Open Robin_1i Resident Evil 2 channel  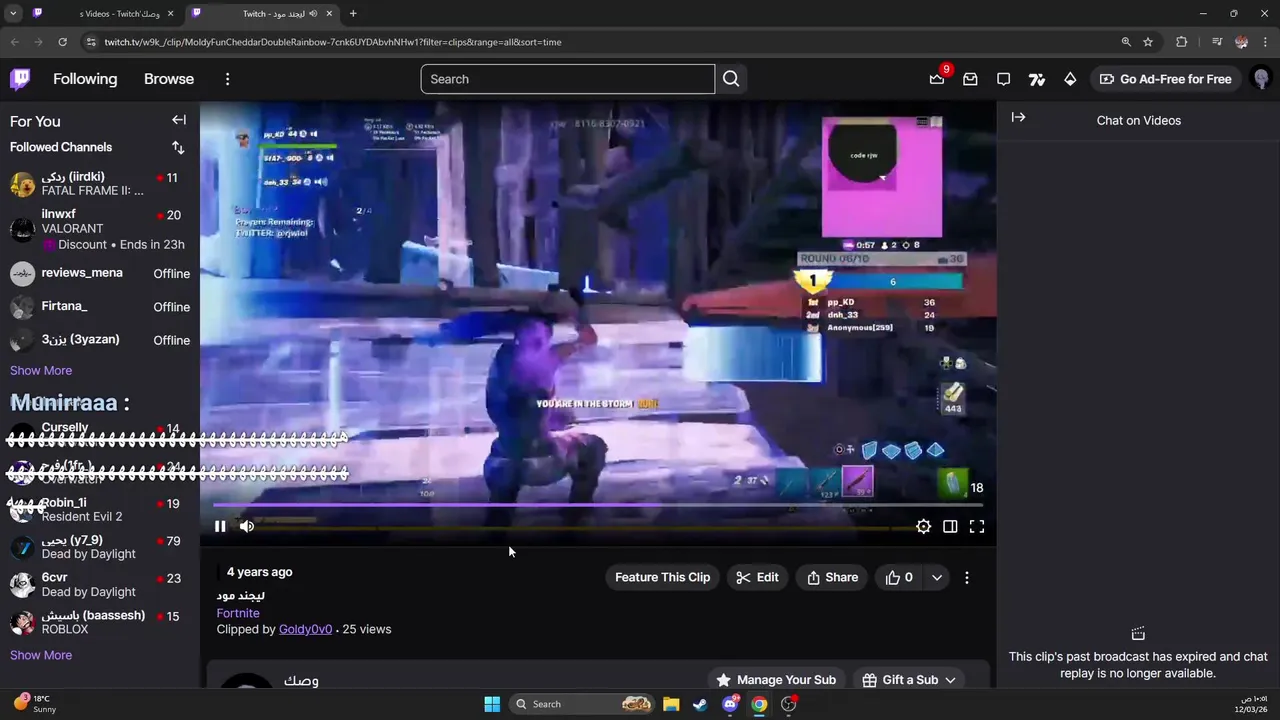tap(100, 510)
